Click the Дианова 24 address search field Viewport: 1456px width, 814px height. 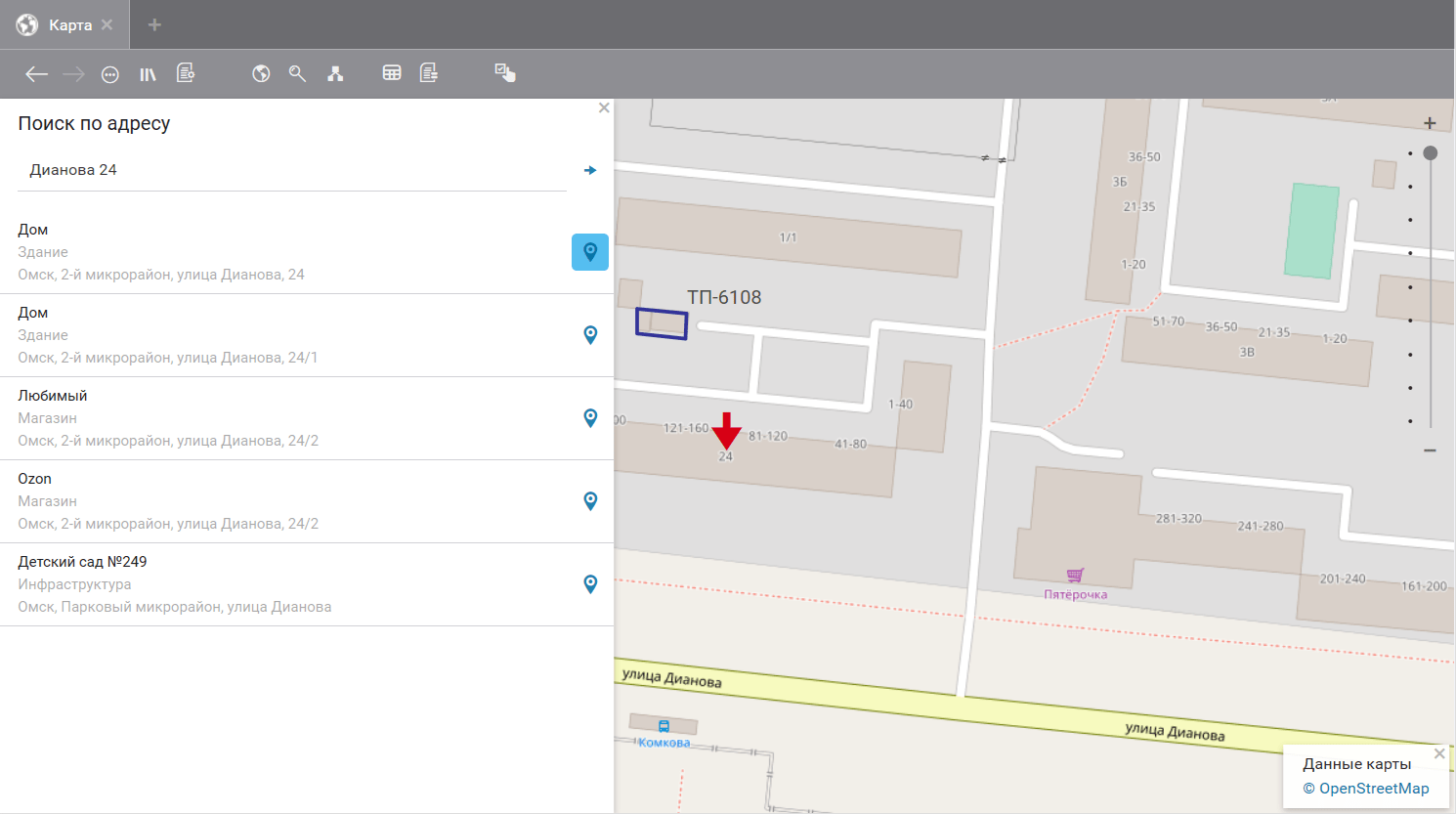291,170
